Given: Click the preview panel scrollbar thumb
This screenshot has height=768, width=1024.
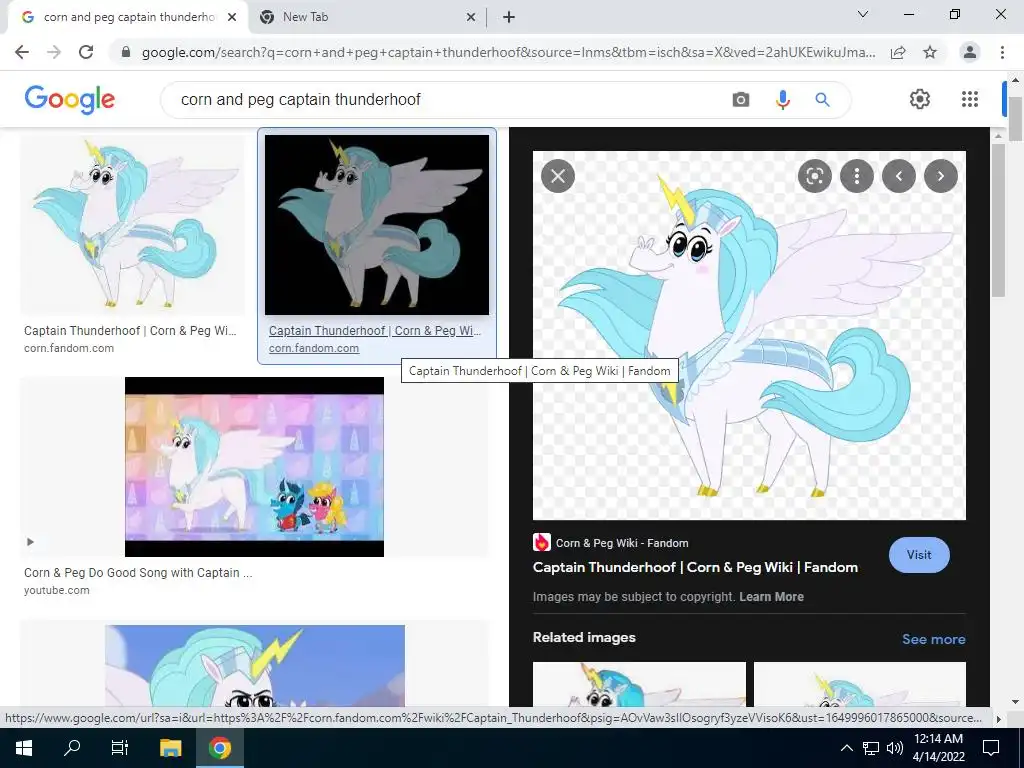Looking at the screenshot, I should click(997, 220).
